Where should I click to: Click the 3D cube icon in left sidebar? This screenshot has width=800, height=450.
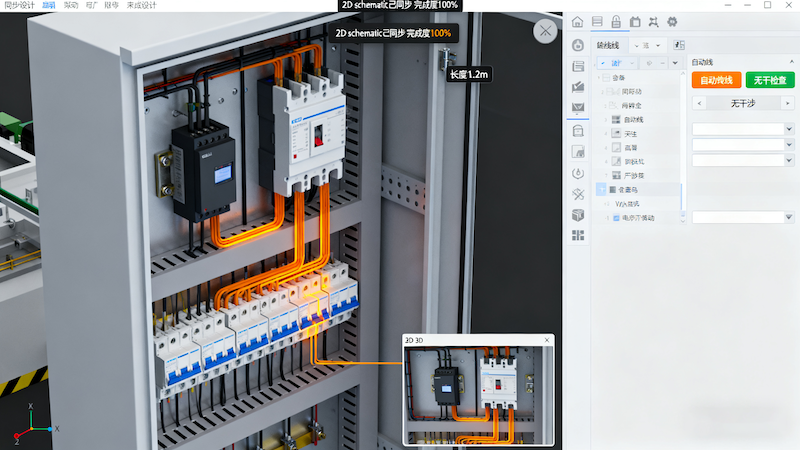pyautogui.click(x=578, y=215)
